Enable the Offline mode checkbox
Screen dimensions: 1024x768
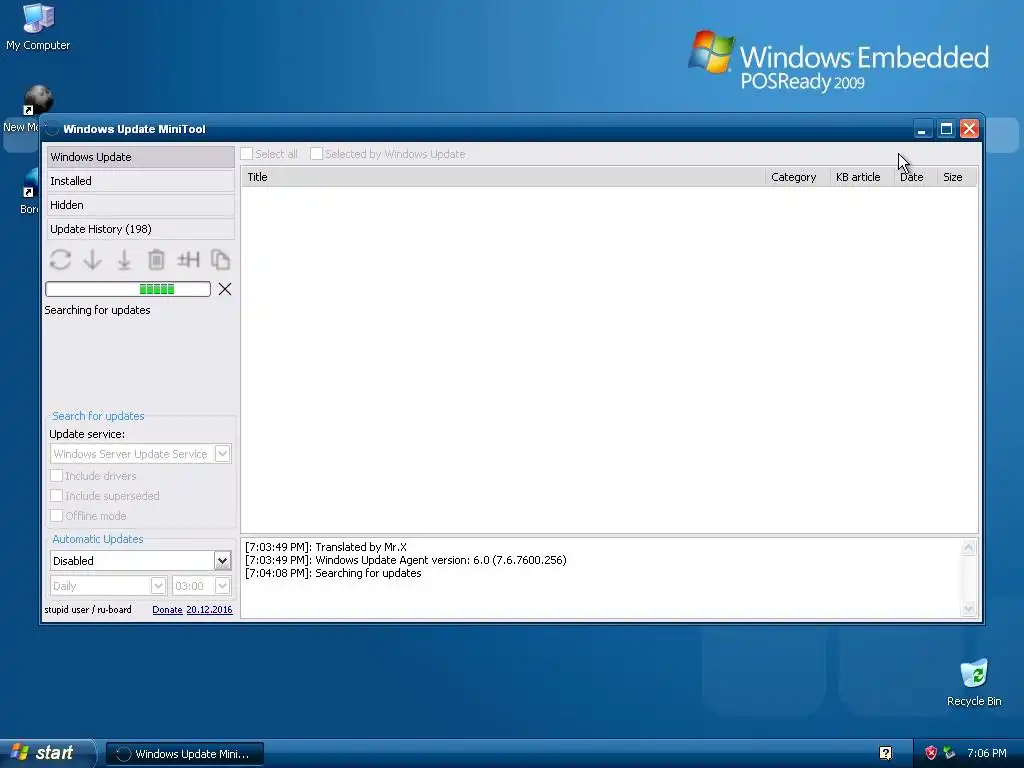click(x=57, y=516)
